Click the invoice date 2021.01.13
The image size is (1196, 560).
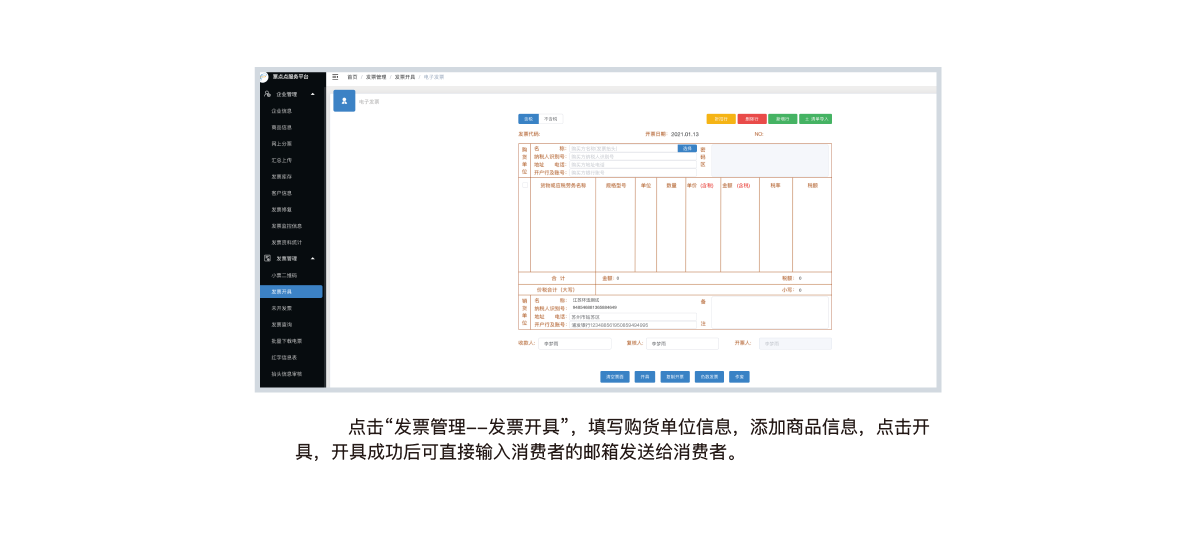coord(683,134)
